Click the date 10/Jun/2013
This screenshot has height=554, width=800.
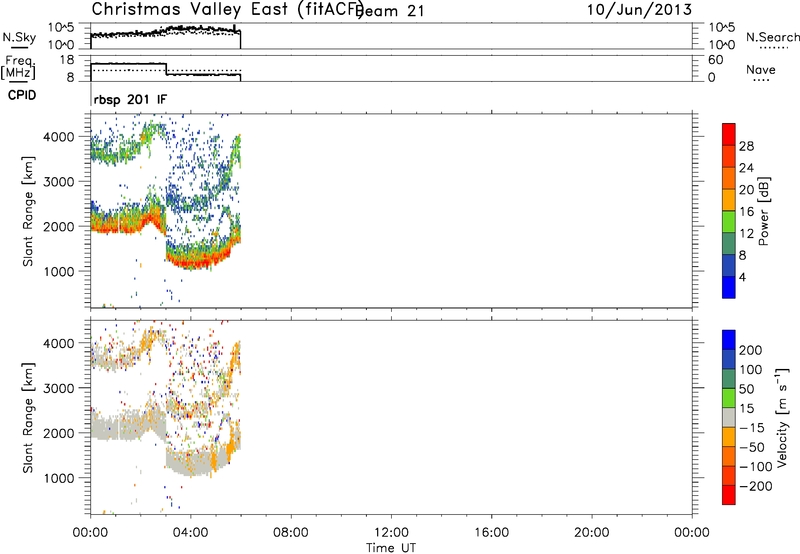(x=639, y=10)
